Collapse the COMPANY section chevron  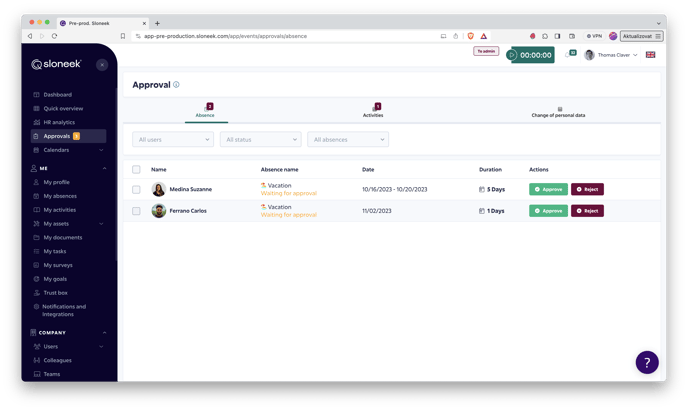(x=104, y=333)
